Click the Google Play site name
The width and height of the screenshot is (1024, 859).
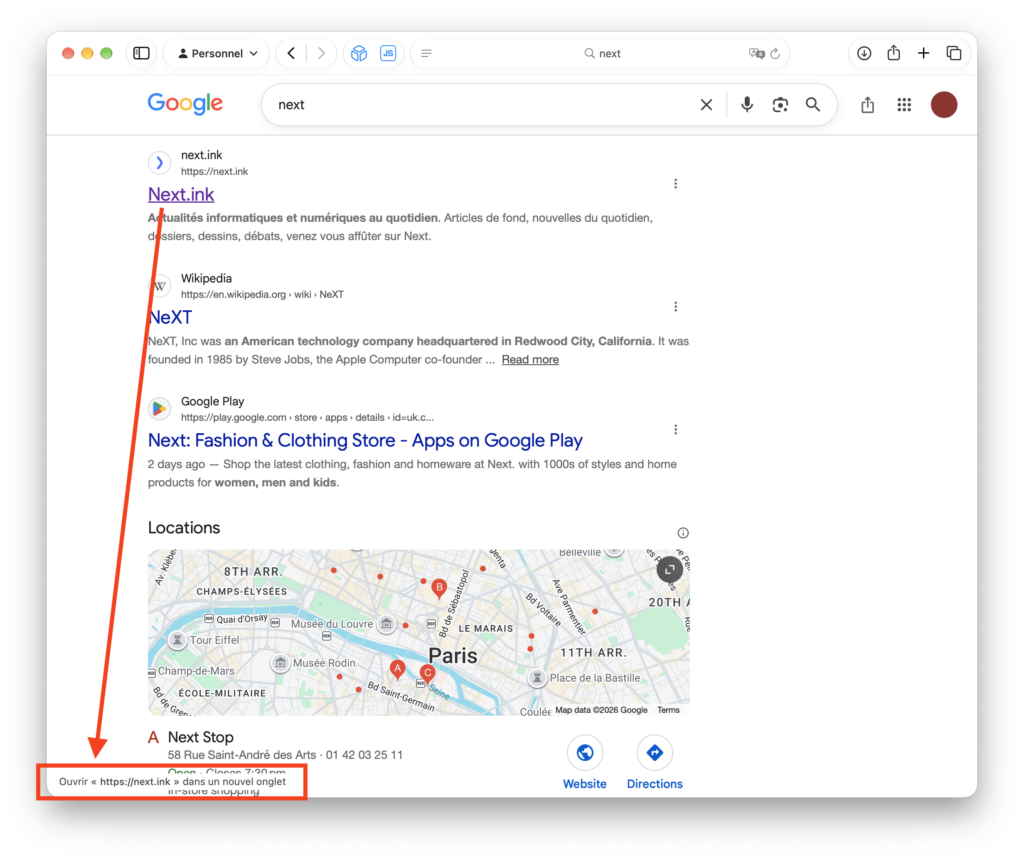[212, 402]
